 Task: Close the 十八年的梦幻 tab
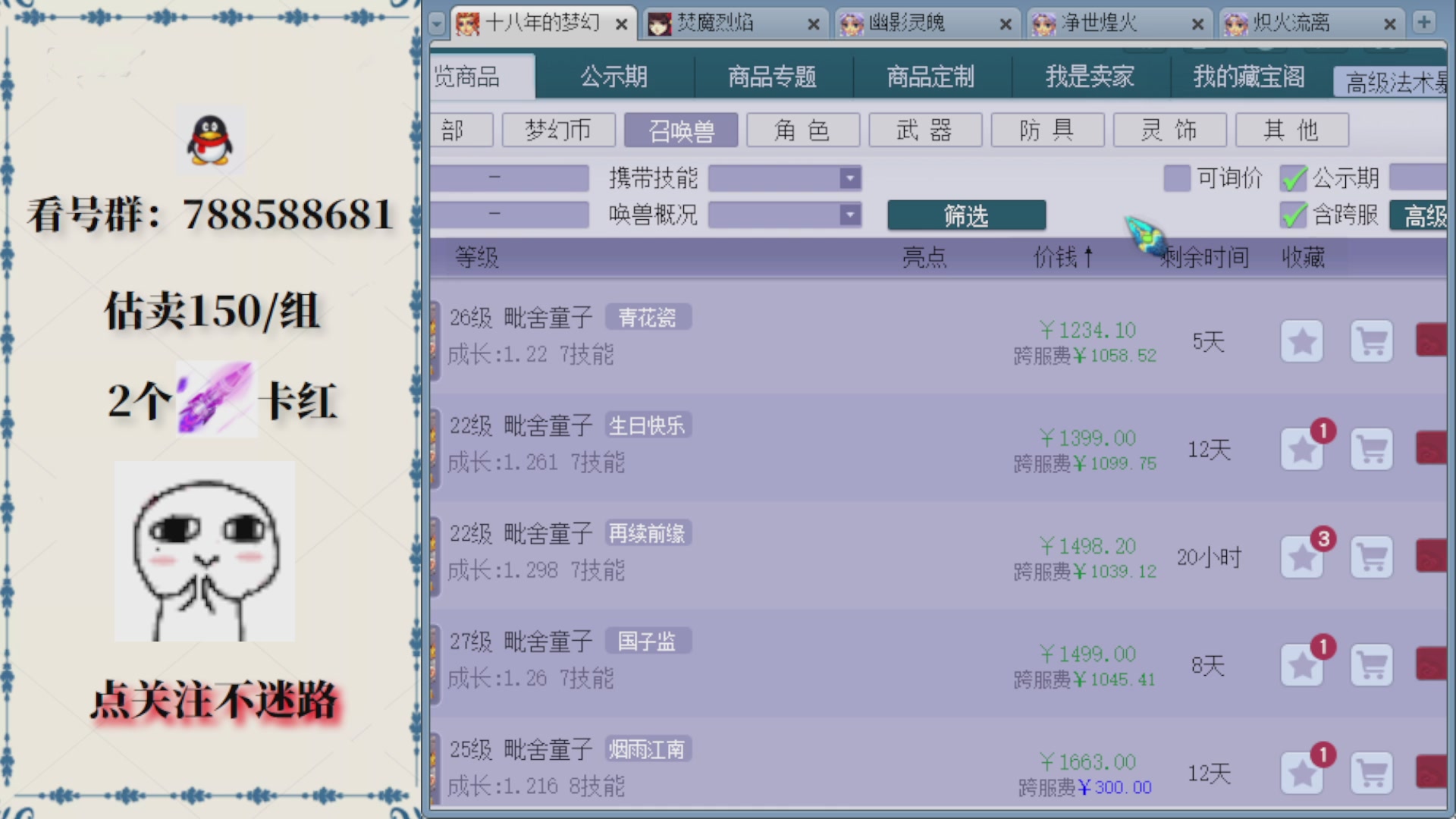pos(621,25)
